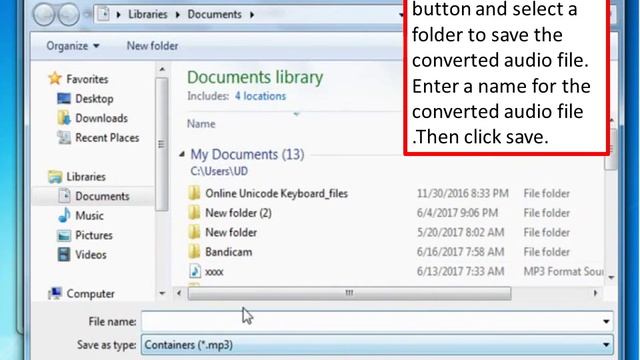Expand breadcrumb arrow after Libraries
The height and width of the screenshot is (360, 640).
pos(178,15)
